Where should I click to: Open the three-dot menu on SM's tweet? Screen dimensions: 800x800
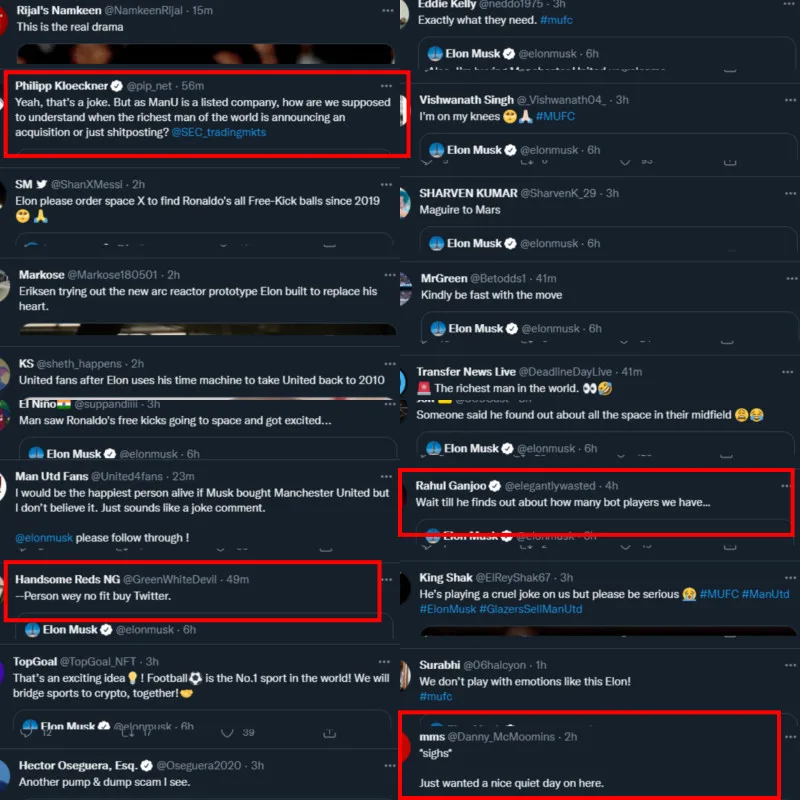click(386, 184)
